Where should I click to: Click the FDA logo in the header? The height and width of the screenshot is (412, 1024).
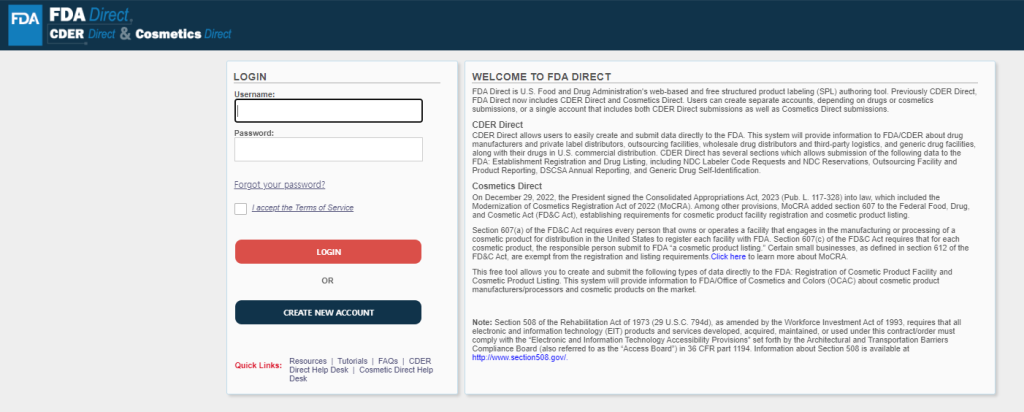[x=25, y=25]
